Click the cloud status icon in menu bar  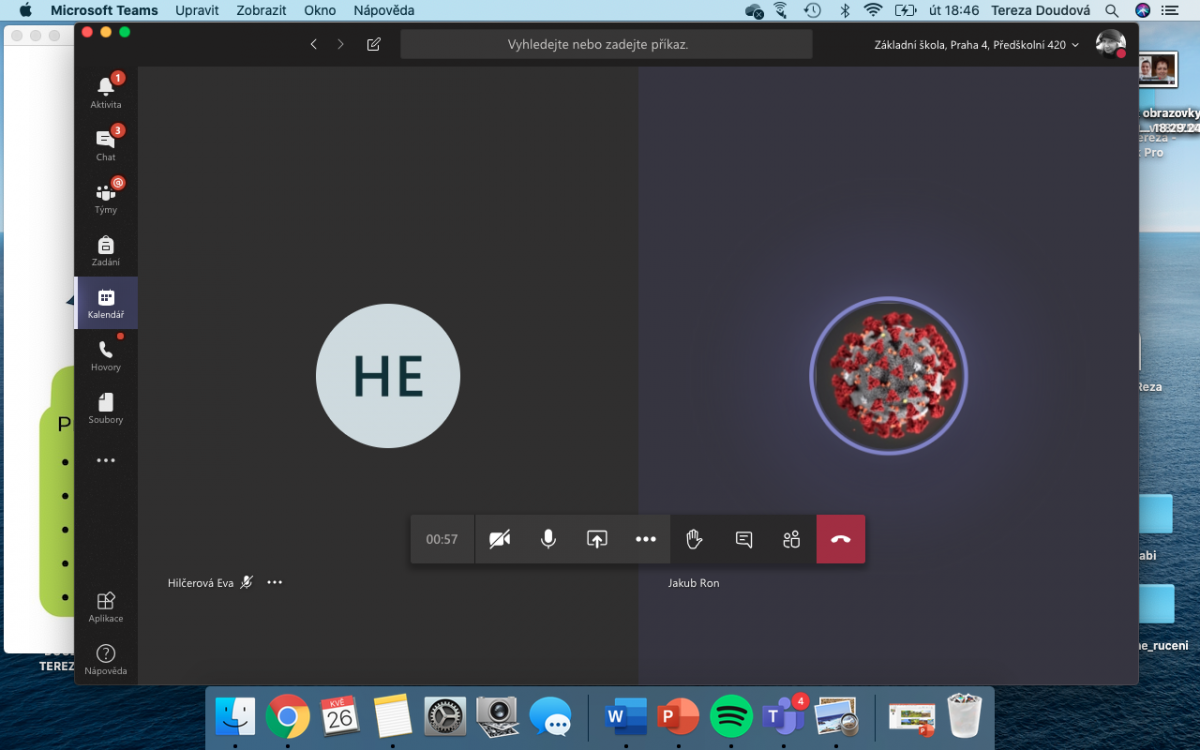click(755, 10)
